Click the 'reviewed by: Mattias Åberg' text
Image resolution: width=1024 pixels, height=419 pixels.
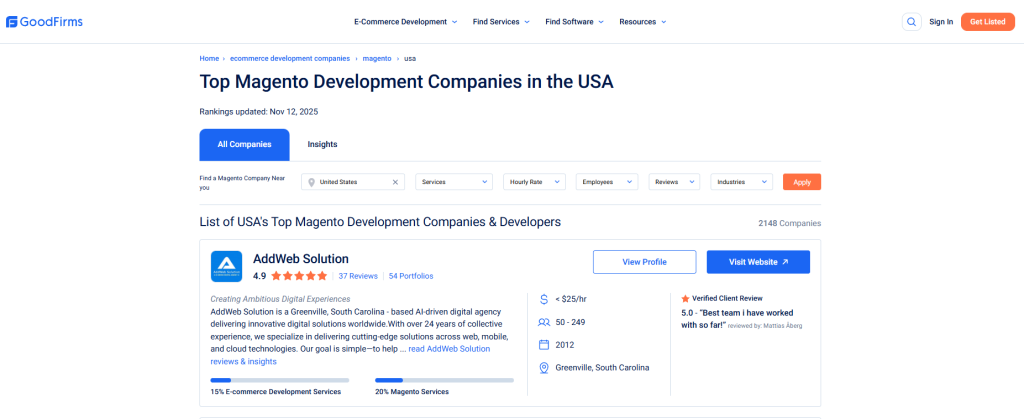pos(765,326)
